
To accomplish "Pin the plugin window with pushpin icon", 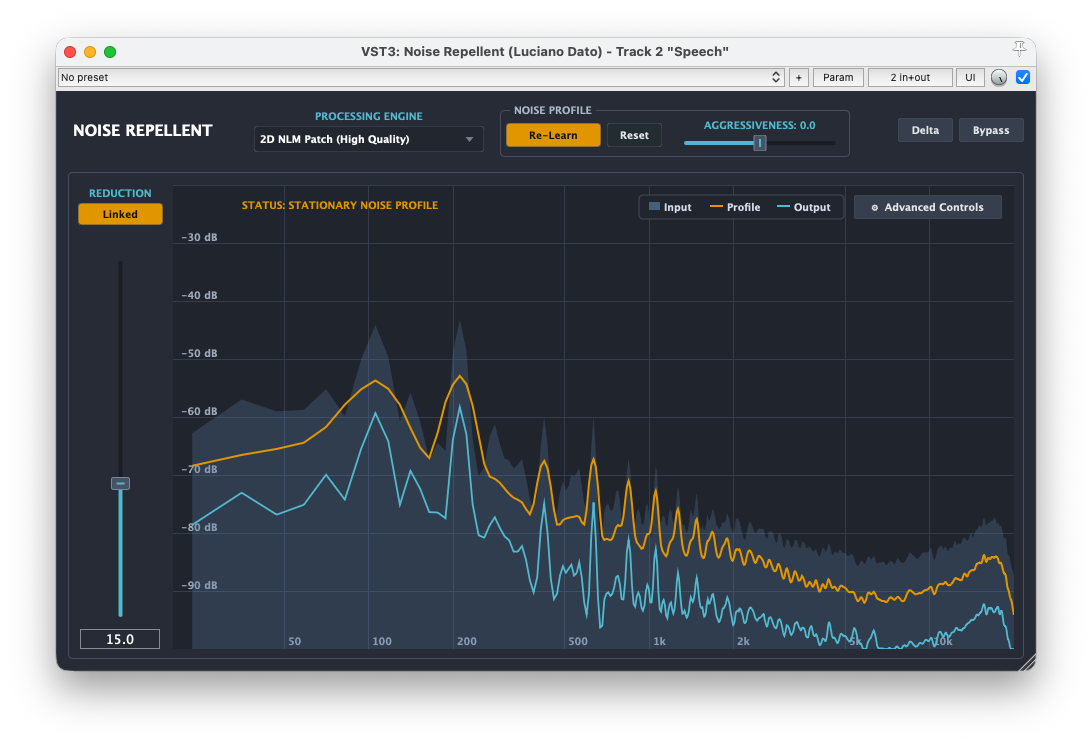I will [x=1019, y=49].
